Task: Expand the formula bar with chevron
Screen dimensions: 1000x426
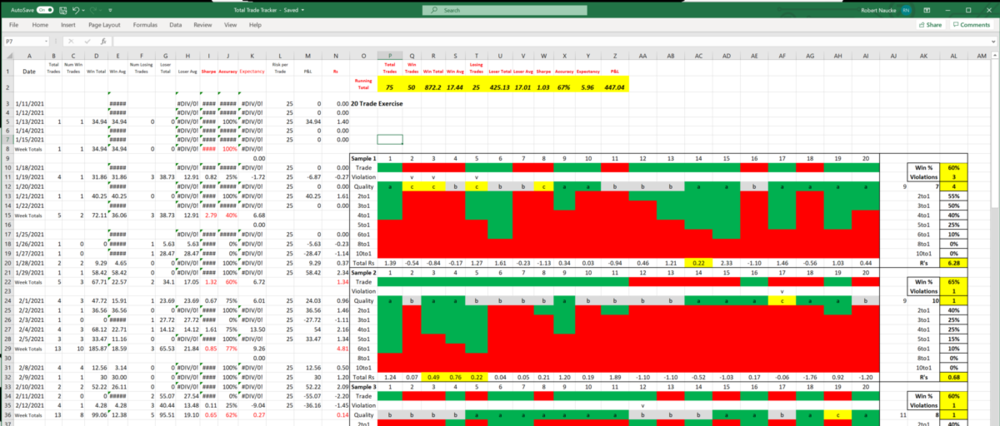Action: 991,41
